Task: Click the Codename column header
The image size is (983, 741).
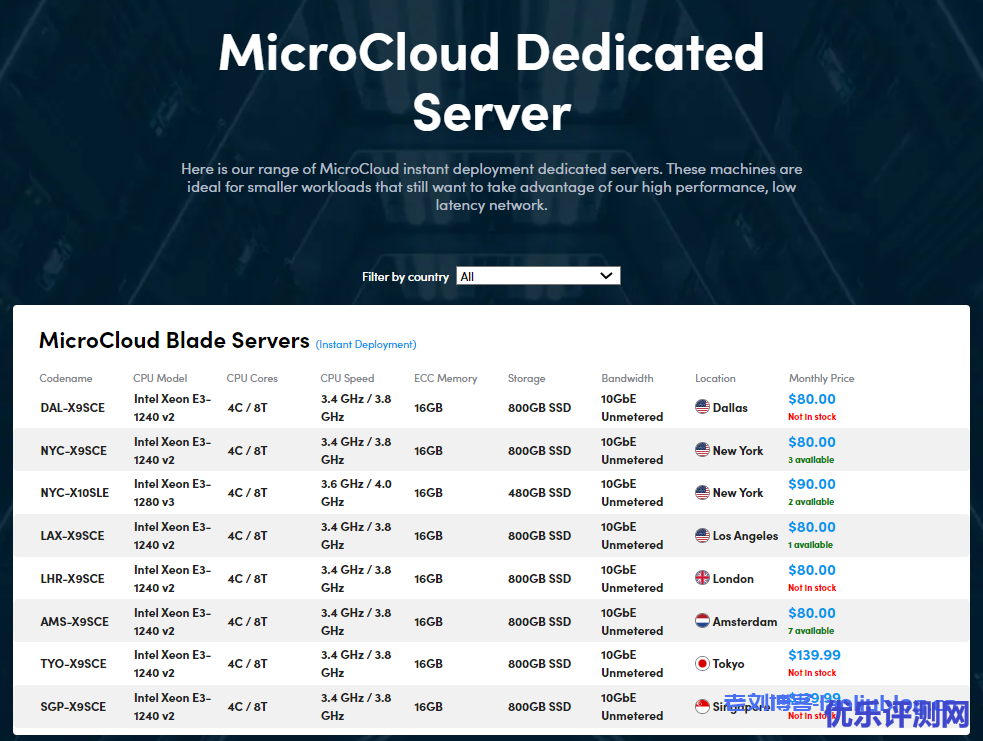Action: coord(66,378)
